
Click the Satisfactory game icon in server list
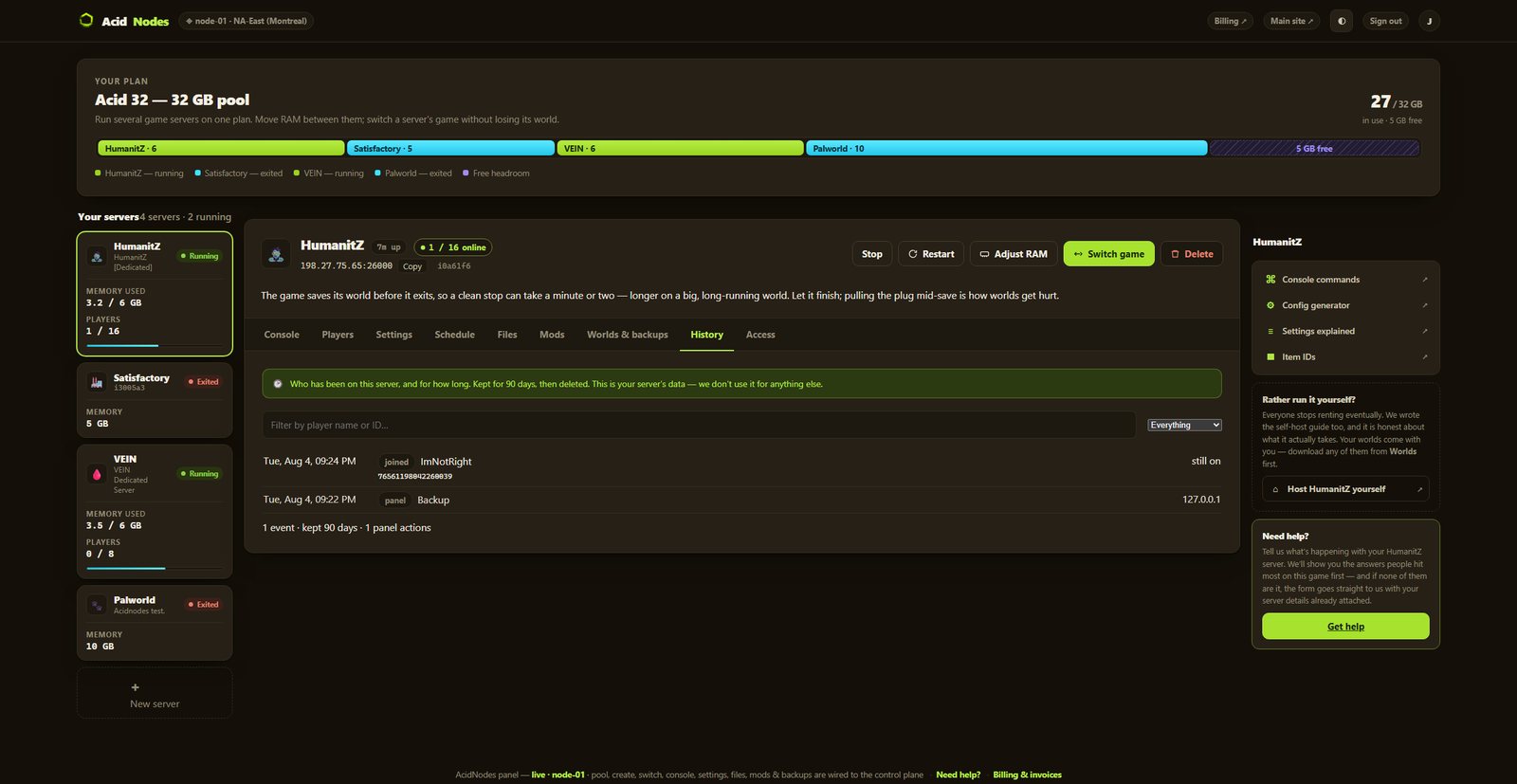point(97,382)
